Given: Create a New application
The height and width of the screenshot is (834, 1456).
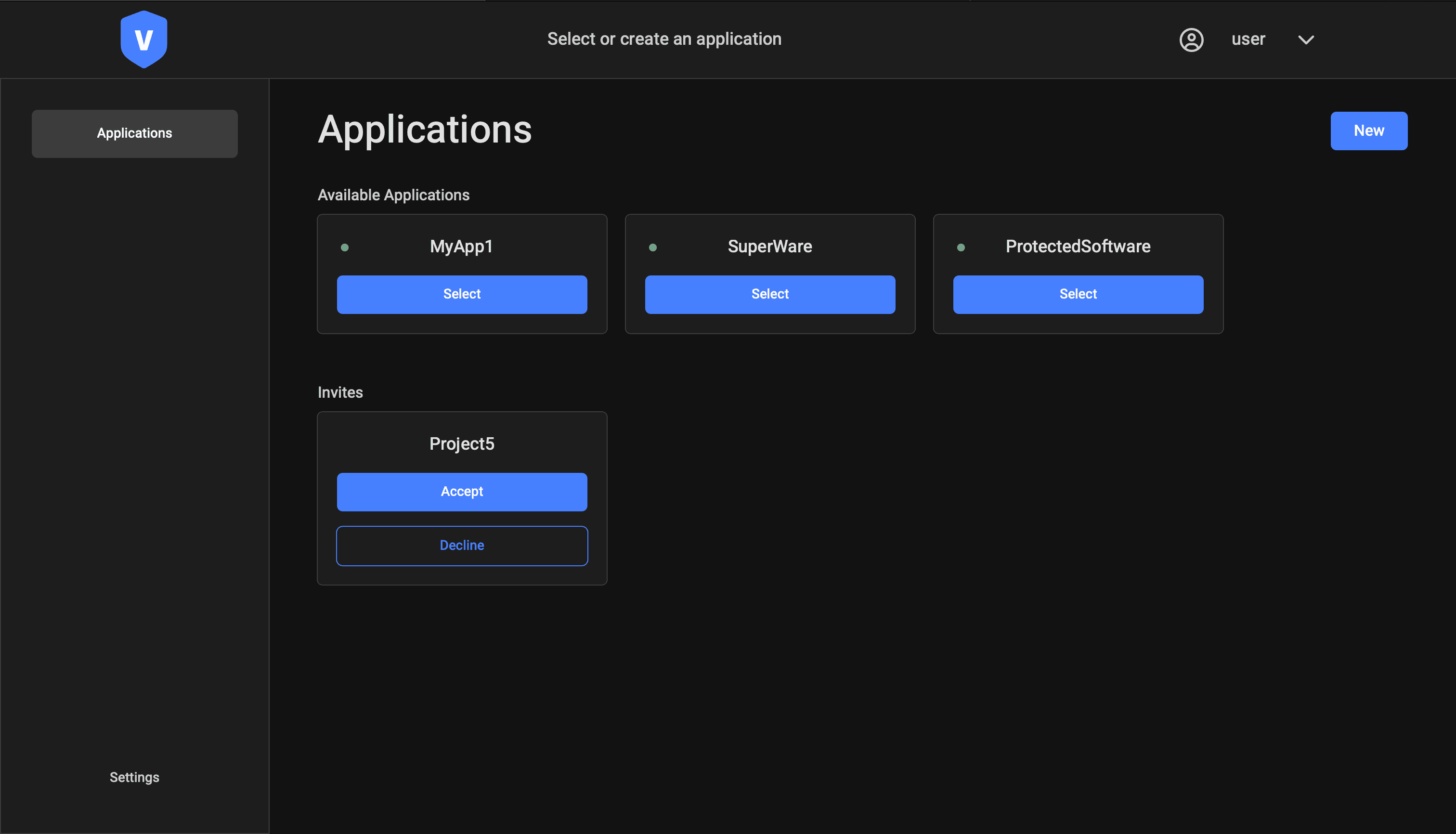Looking at the screenshot, I should tap(1368, 130).
